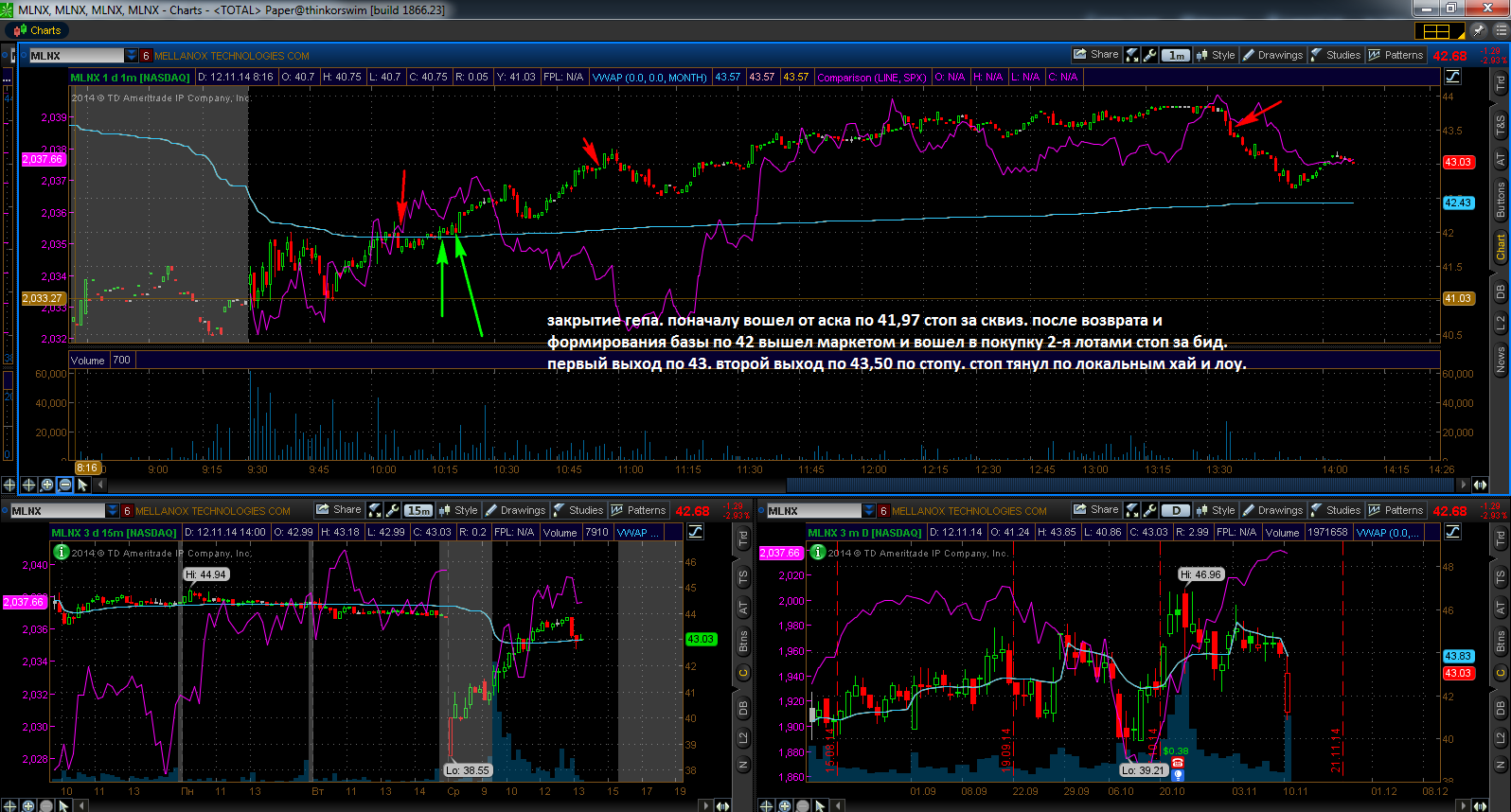Image resolution: width=1511 pixels, height=812 pixels.
Task: Click Share in bottom-right daily chart
Action: (1095, 510)
